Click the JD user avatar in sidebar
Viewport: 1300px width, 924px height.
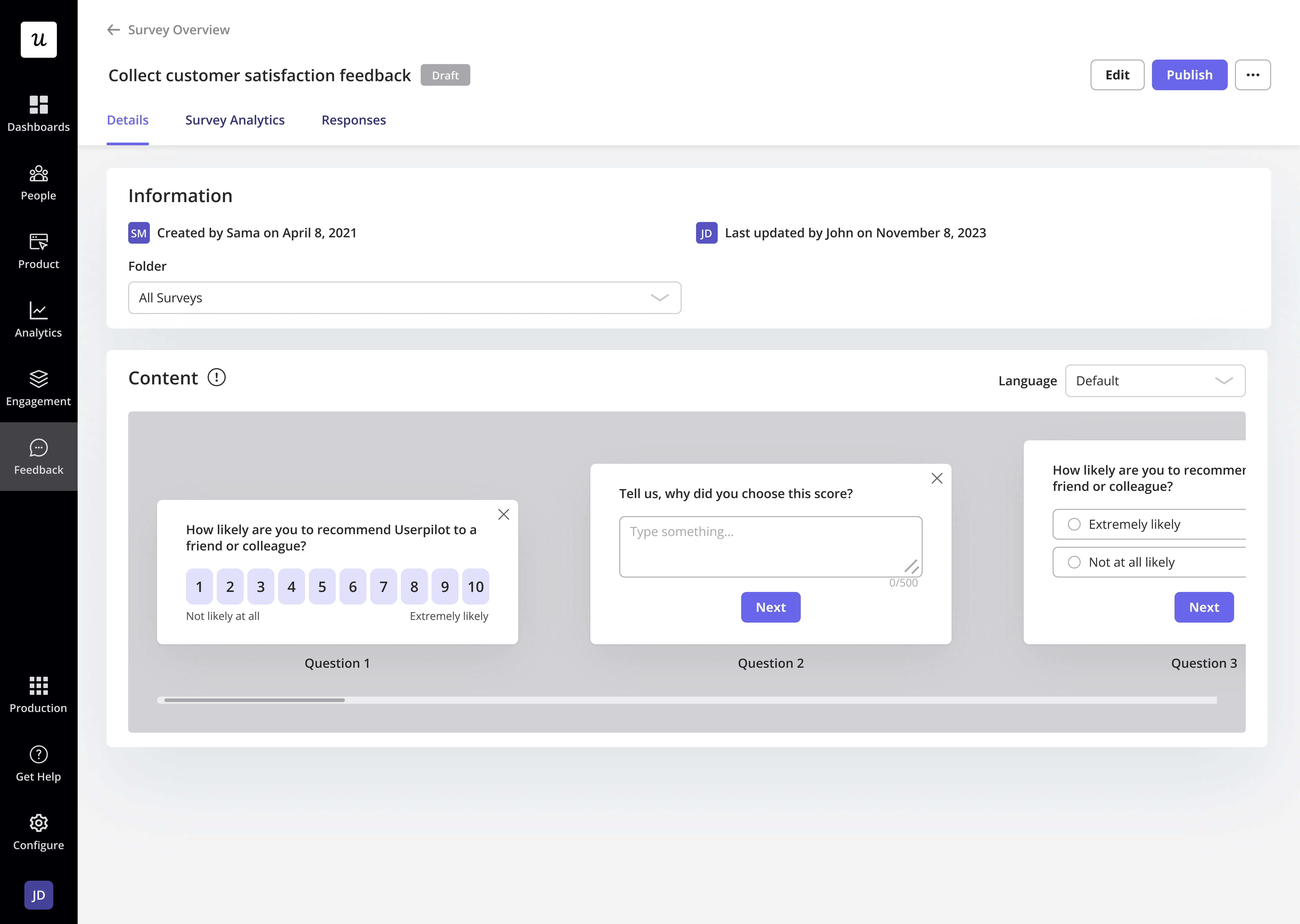coord(39,895)
